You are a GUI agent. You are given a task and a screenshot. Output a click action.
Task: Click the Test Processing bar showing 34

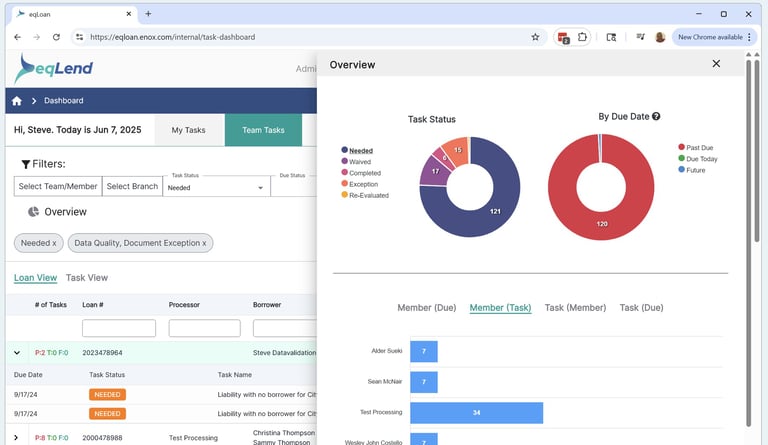point(477,413)
